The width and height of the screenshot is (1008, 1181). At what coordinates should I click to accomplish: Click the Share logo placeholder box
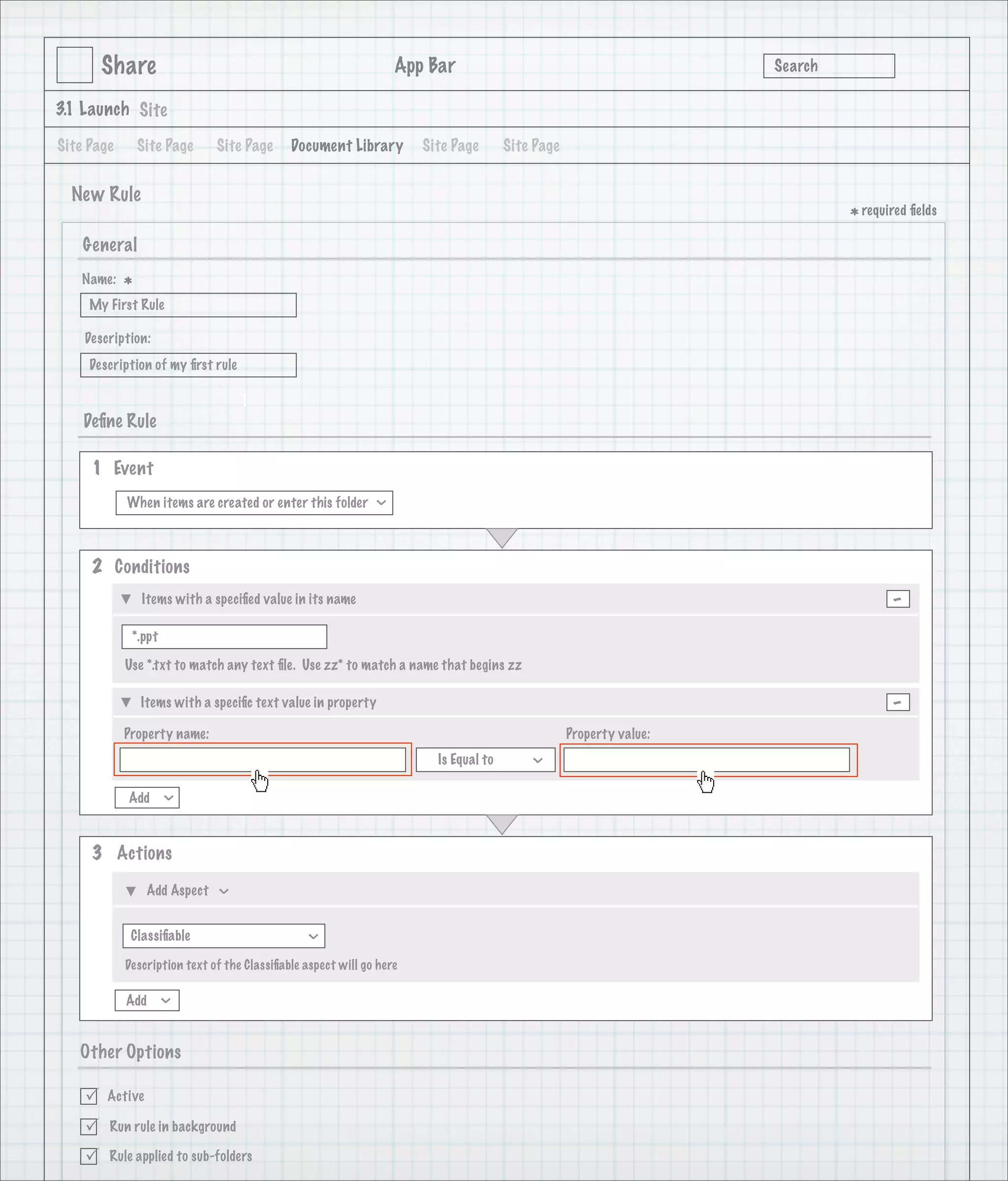click(x=75, y=65)
